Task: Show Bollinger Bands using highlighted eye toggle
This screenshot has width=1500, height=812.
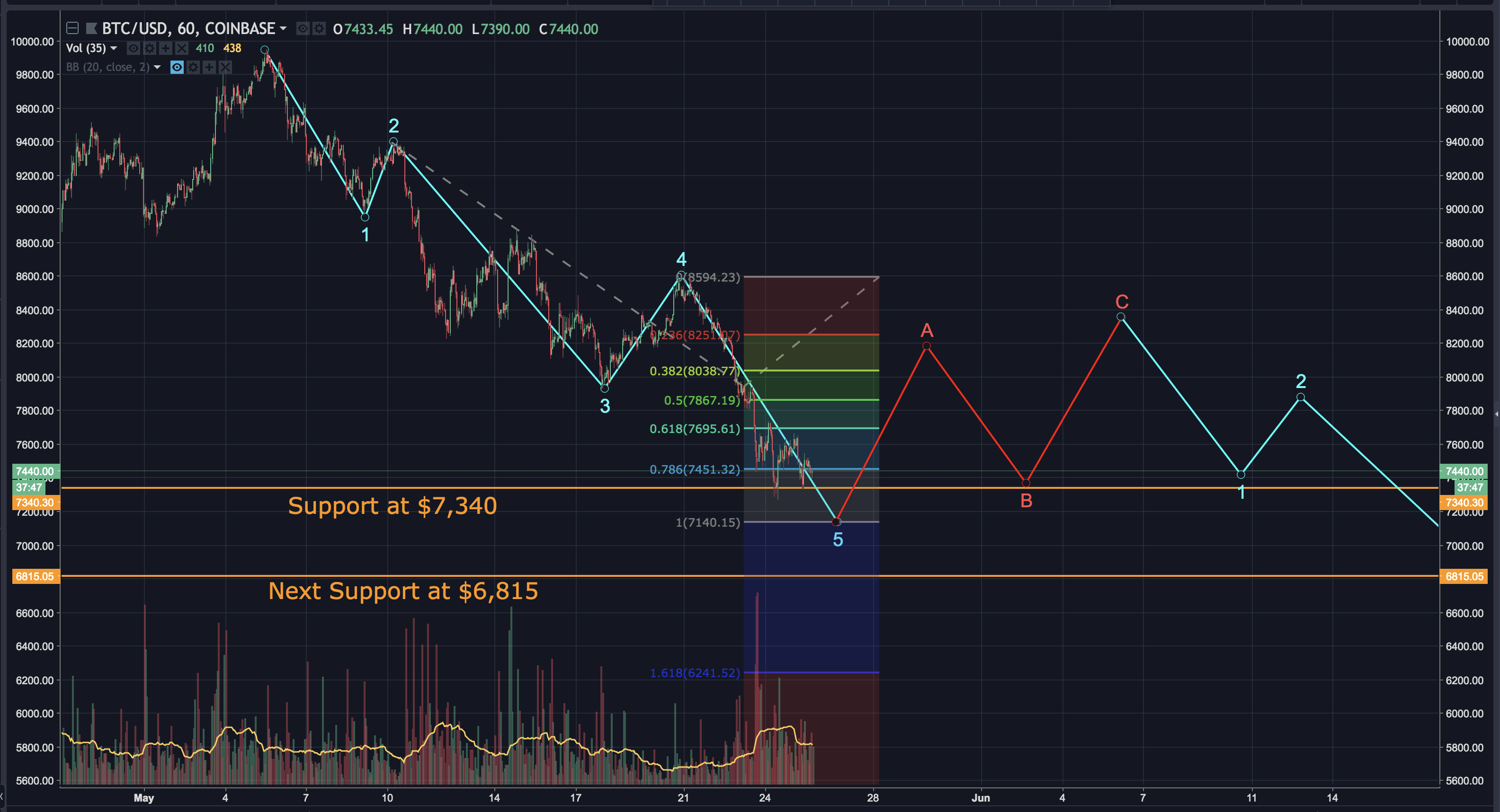Action: tap(177, 68)
